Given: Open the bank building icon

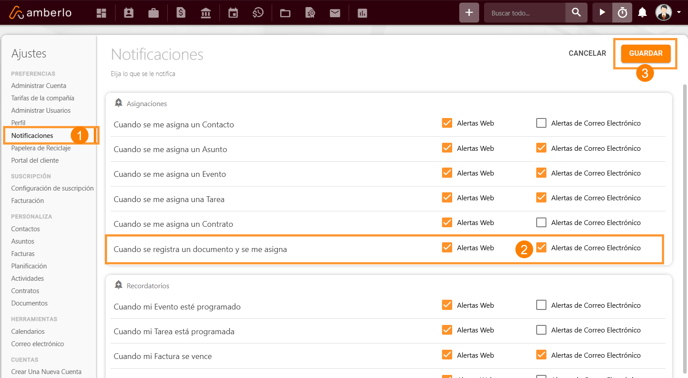Looking at the screenshot, I should (206, 13).
